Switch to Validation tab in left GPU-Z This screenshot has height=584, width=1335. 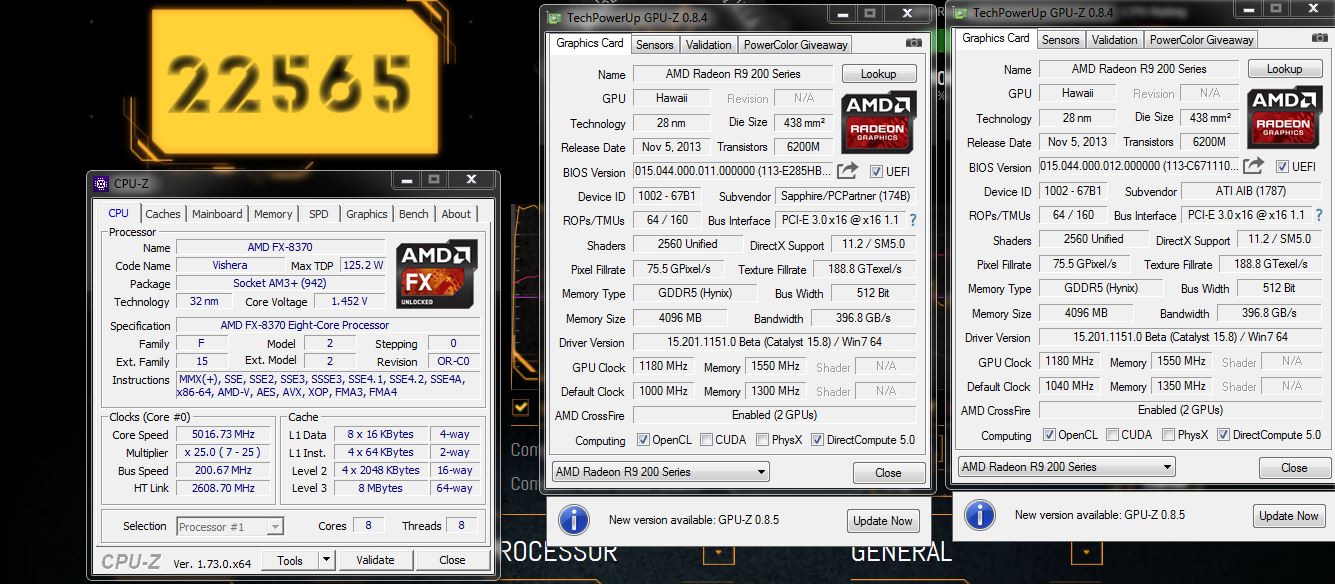(709, 45)
